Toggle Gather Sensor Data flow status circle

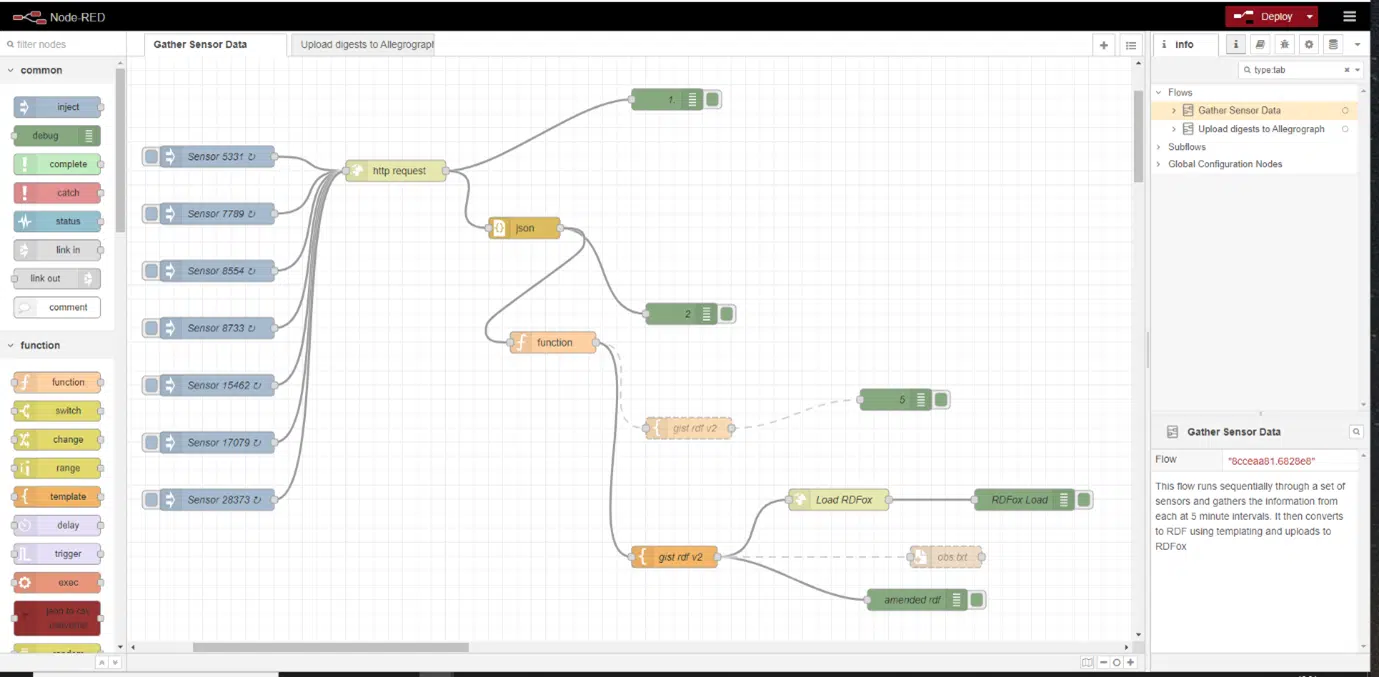(x=1345, y=110)
